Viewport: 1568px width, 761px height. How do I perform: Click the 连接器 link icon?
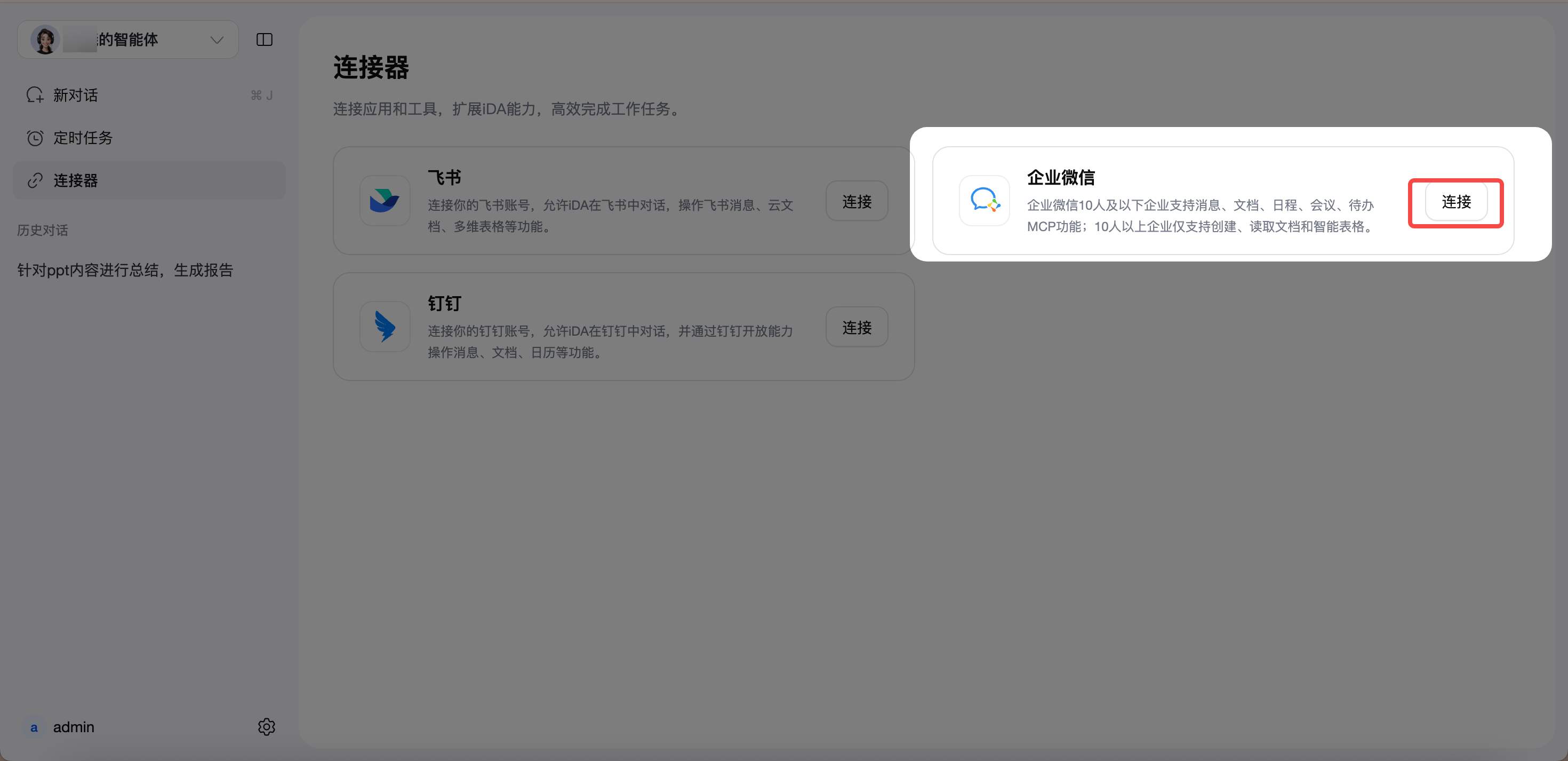pyautogui.click(x=35, y=180)
